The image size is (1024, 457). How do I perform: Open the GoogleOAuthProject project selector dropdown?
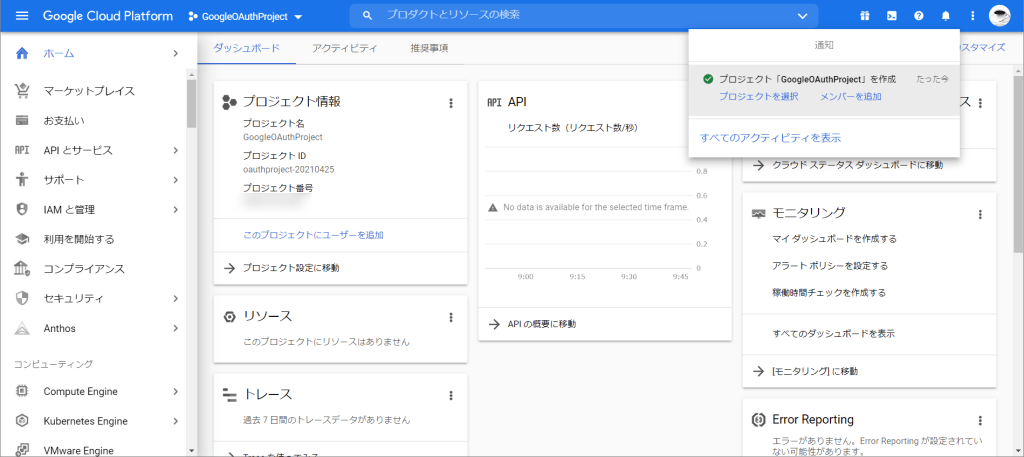click(x=245, y=17)
